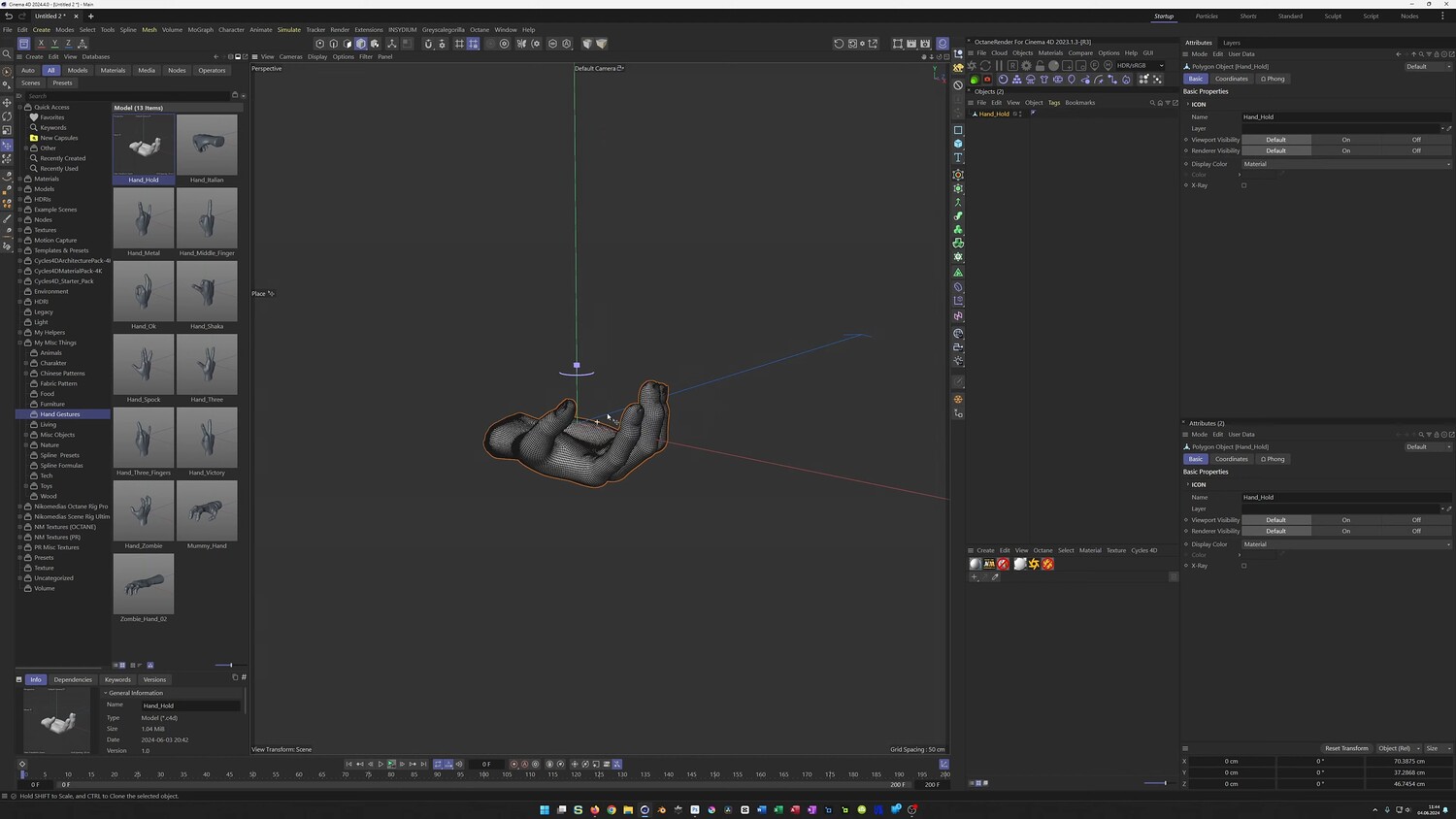Open File Explorer from the taskbar
The image size is (1456, 819).
(628, 809)
